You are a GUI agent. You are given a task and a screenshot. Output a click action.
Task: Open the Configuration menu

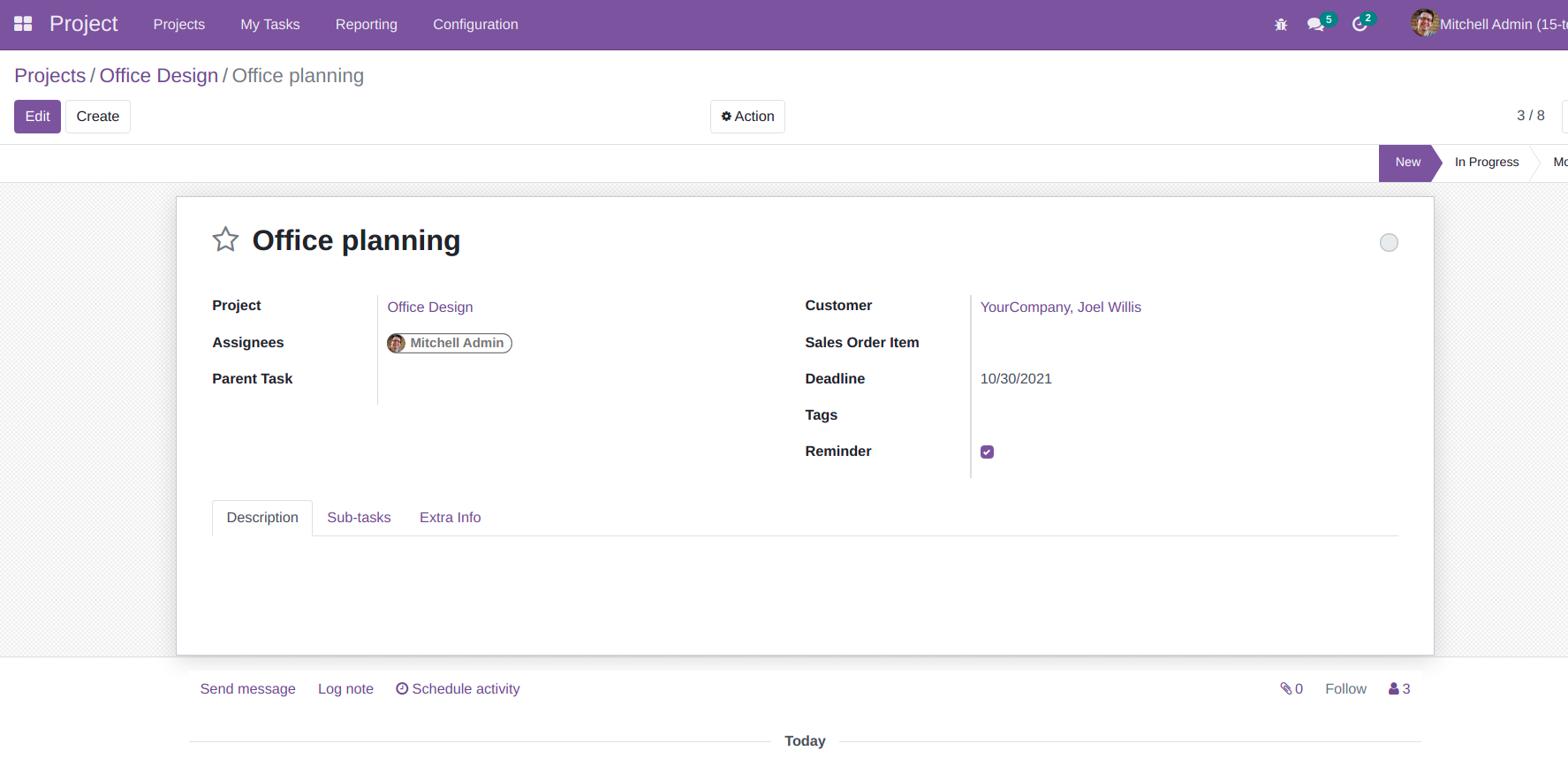[475, 25]
